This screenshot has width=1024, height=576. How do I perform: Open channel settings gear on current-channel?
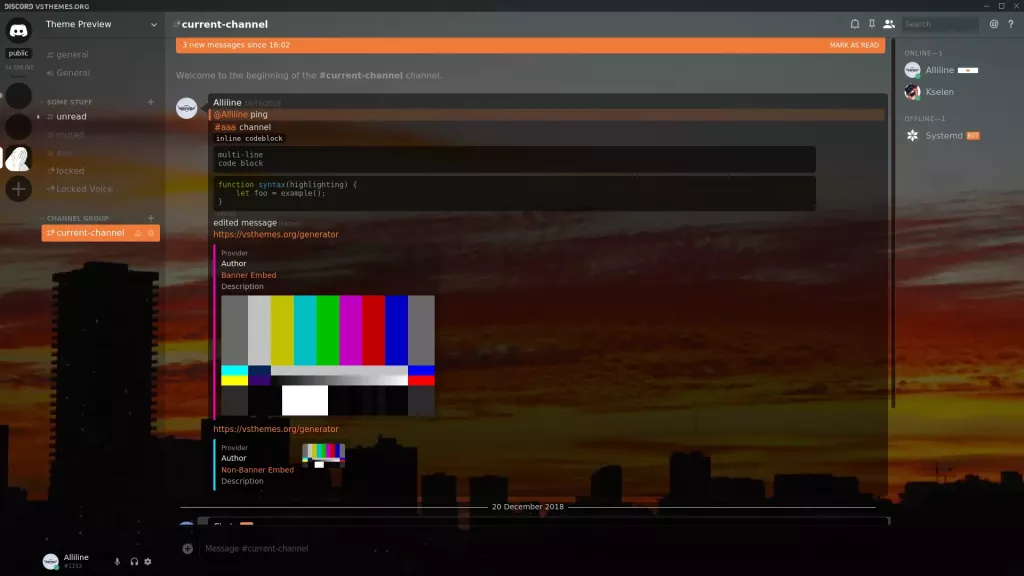pos(151,232)
